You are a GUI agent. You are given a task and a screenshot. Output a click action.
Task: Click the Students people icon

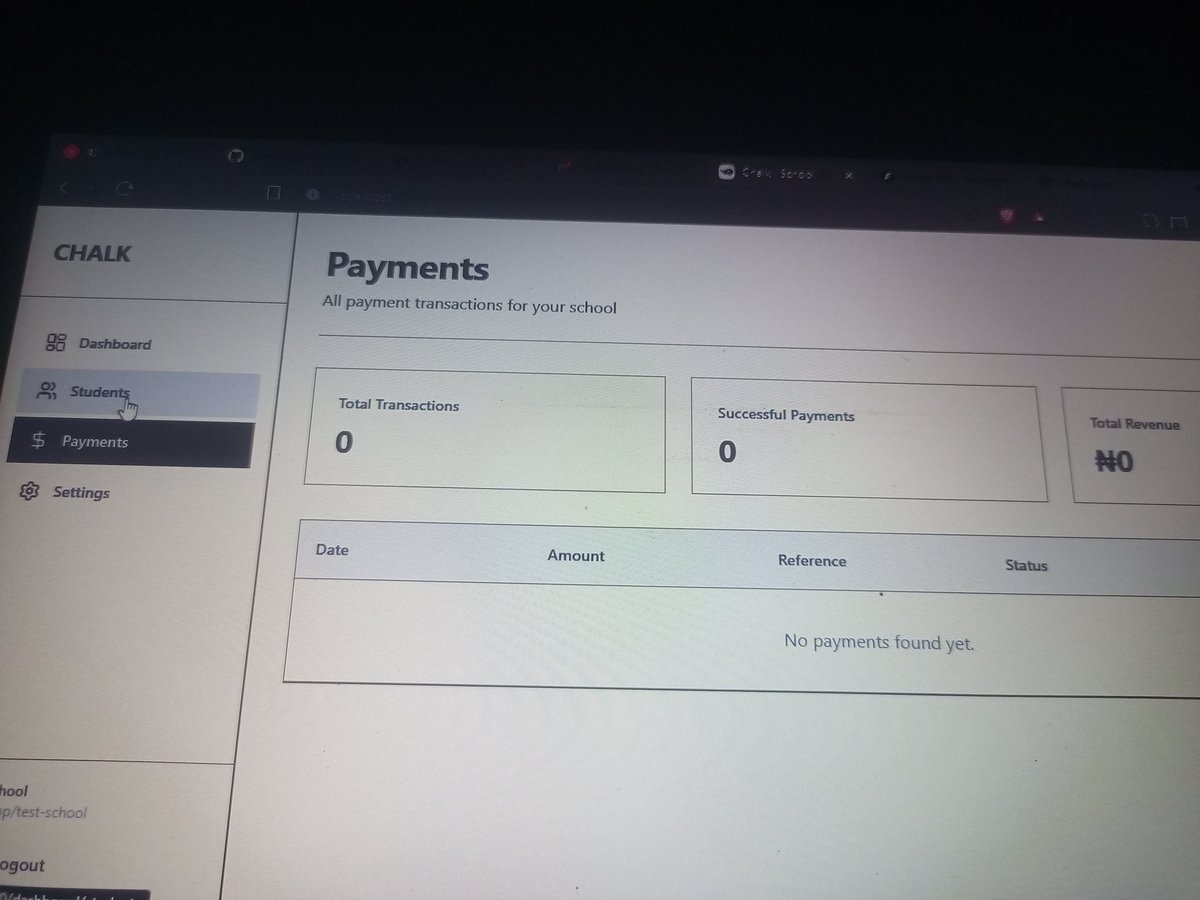click(x=47, y=391)
